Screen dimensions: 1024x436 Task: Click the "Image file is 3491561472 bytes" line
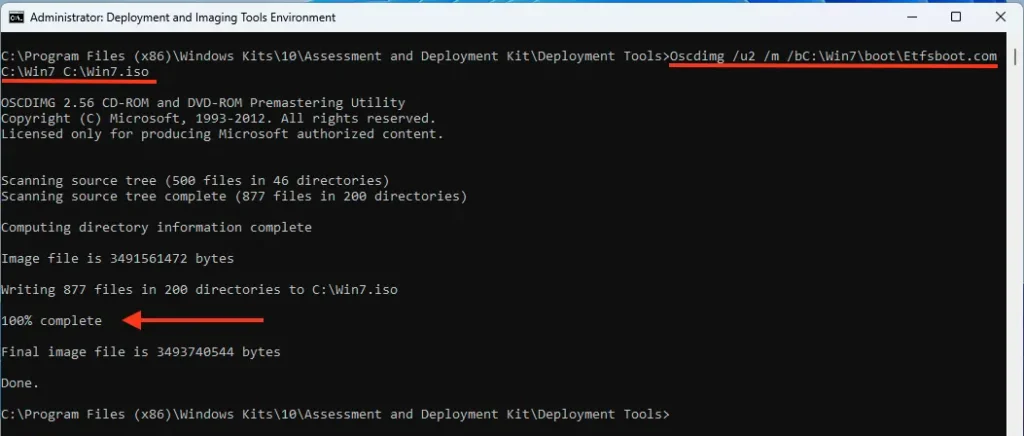tap(118, 258)
